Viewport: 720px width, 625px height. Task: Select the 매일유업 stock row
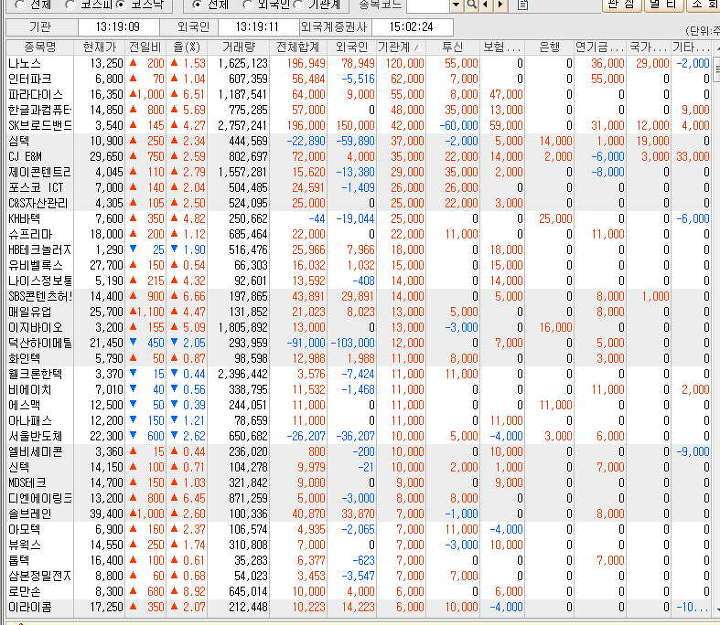360,312
